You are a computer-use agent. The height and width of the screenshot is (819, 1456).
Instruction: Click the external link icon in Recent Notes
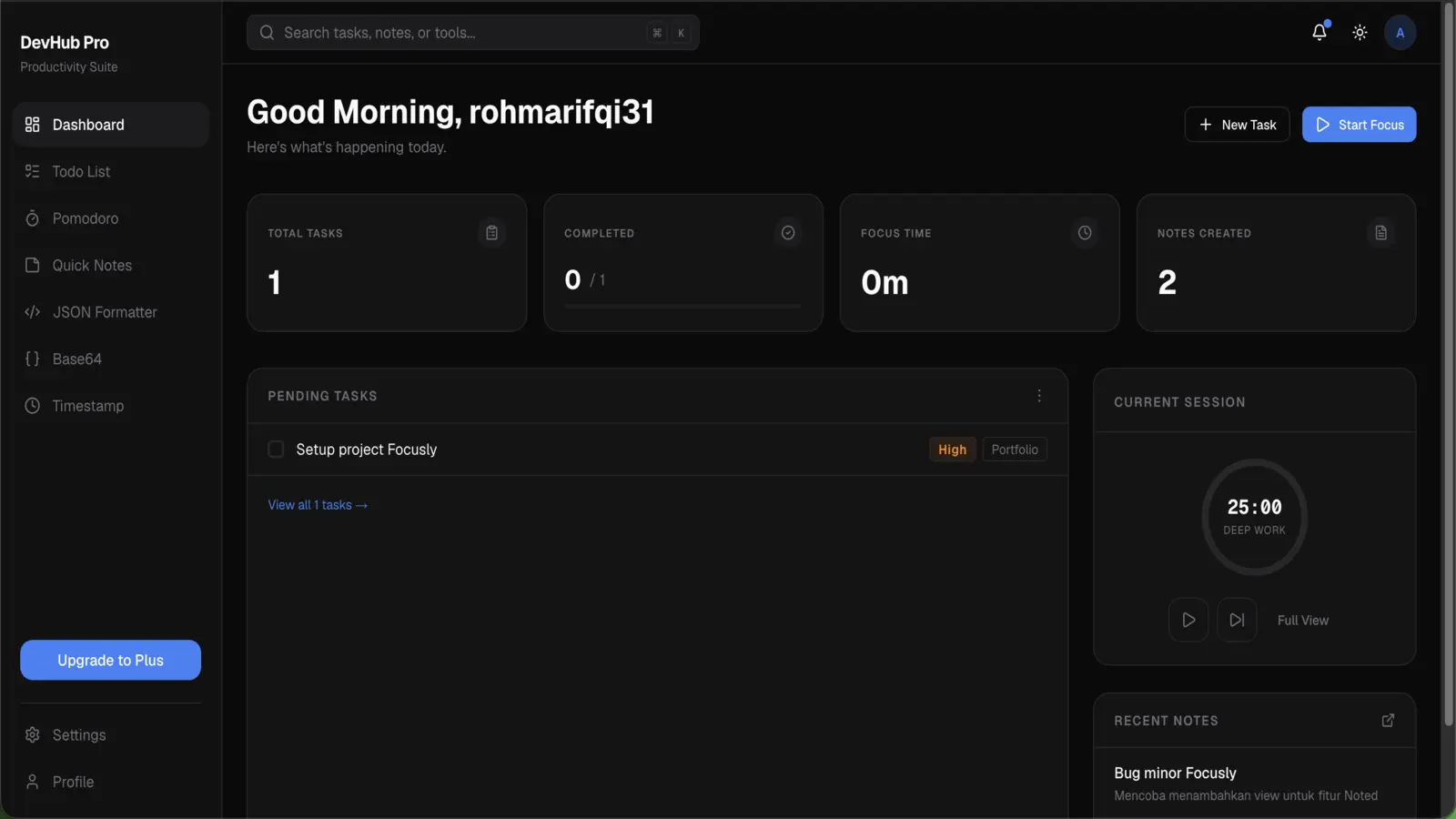1388,721
